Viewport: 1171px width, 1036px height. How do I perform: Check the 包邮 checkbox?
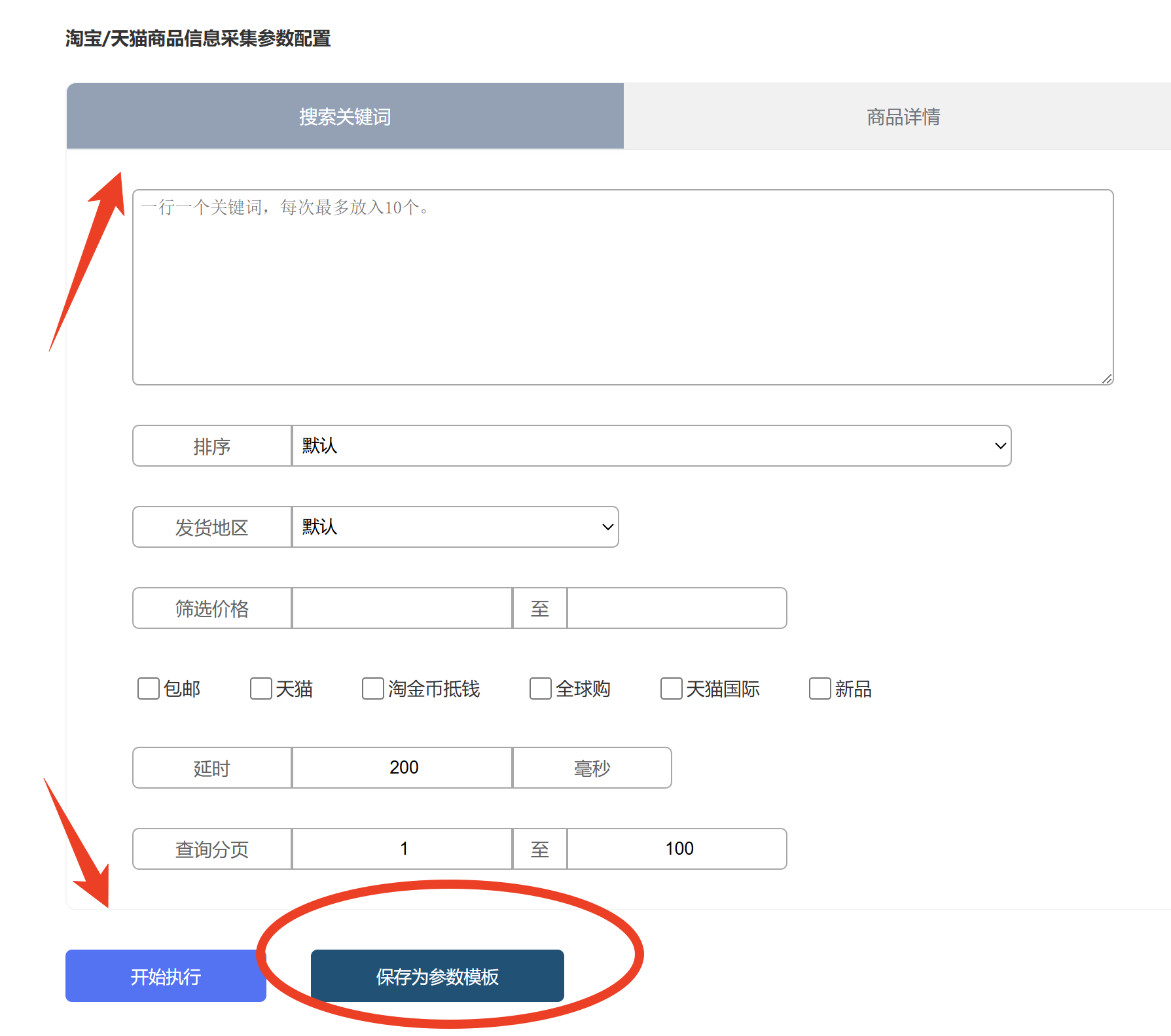[149, 688]
